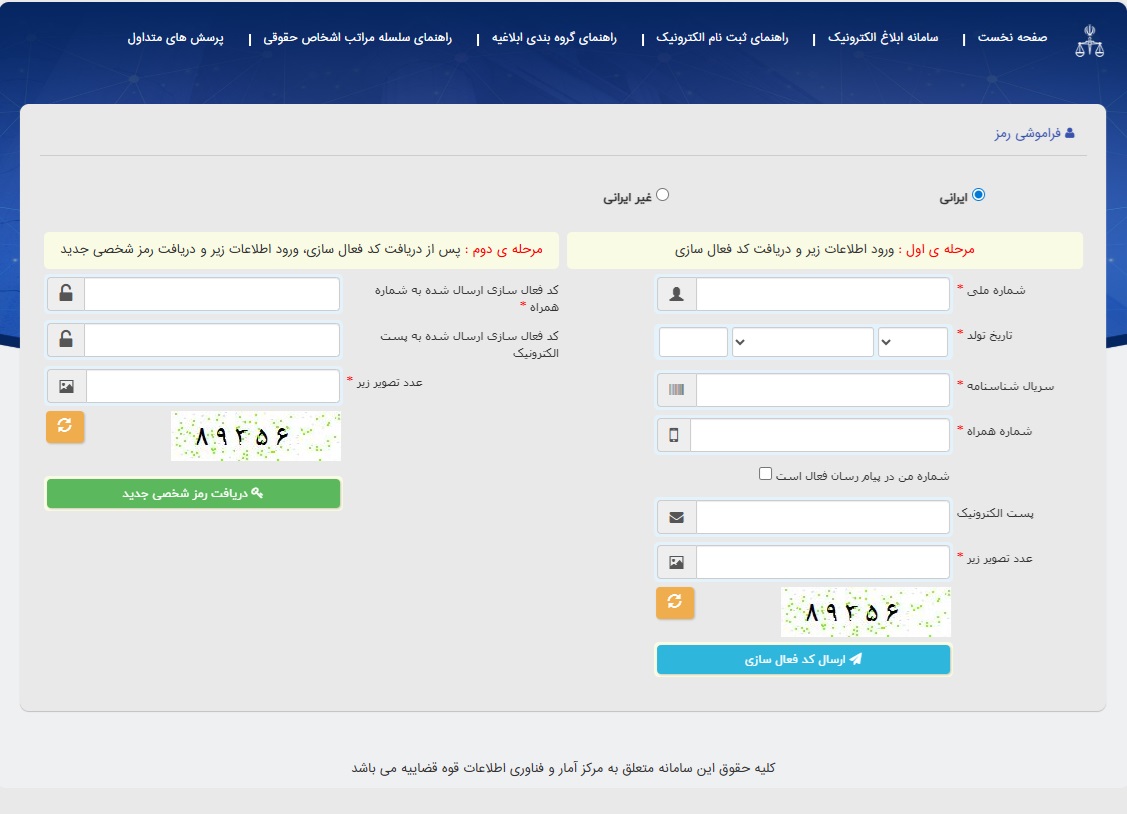Screen dimensions: 1127x814
Task: Open the birth date day dropdown
Action: pos(913,342)
